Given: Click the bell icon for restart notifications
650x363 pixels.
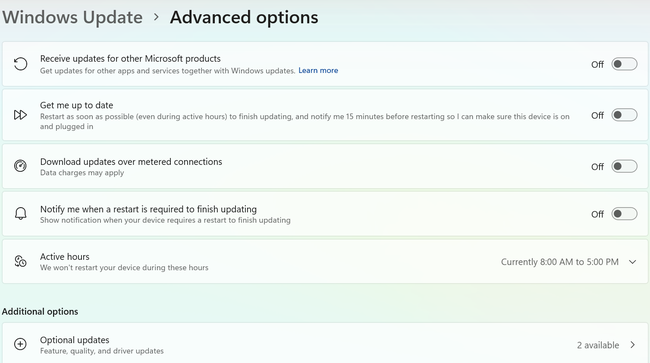Looking at the screenshot, I should click(x=20, y=213).
